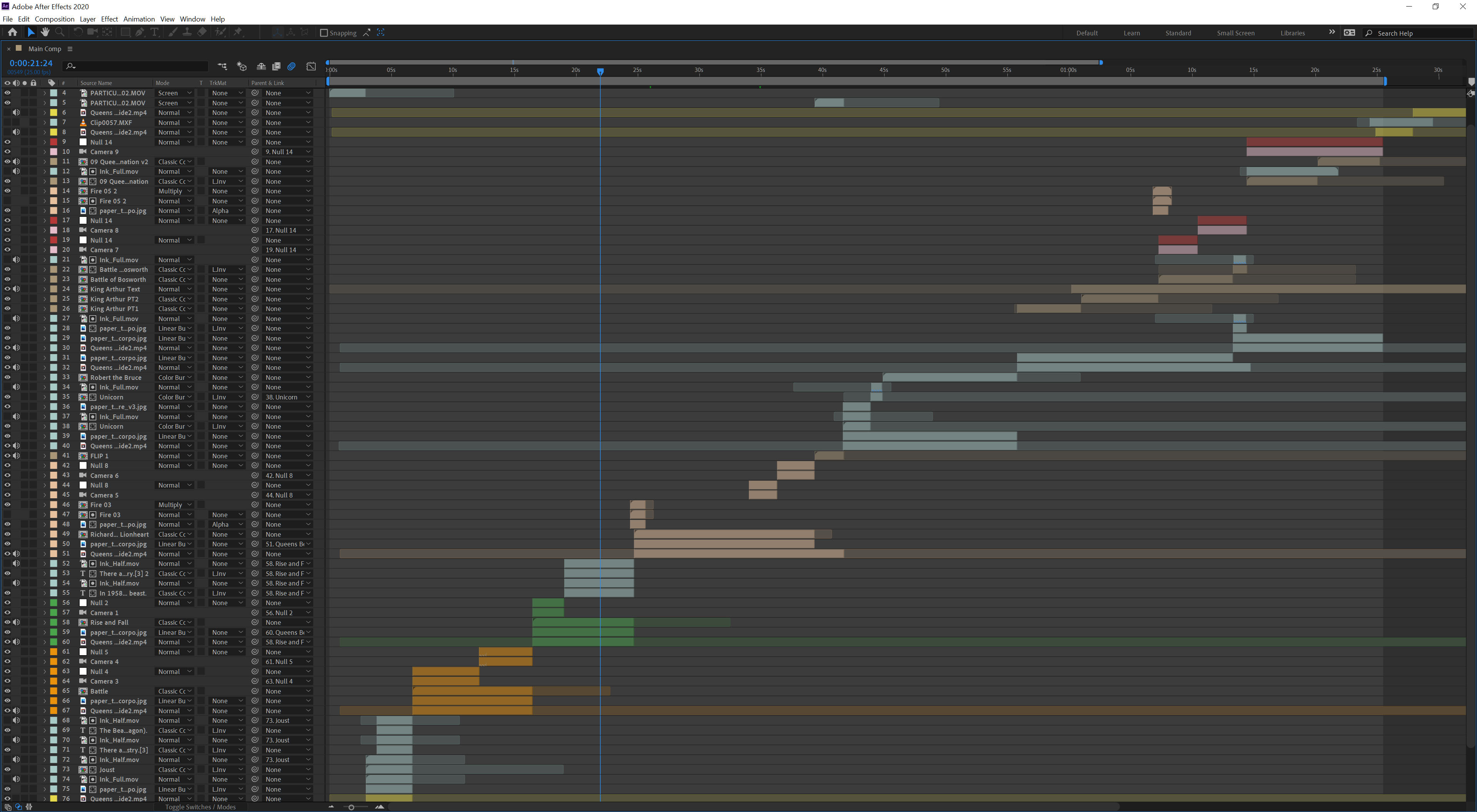Expand layer 49 Richard Lionheart twirl arrow
This screenshot has height=812, width=1477.
coord(44,534)
